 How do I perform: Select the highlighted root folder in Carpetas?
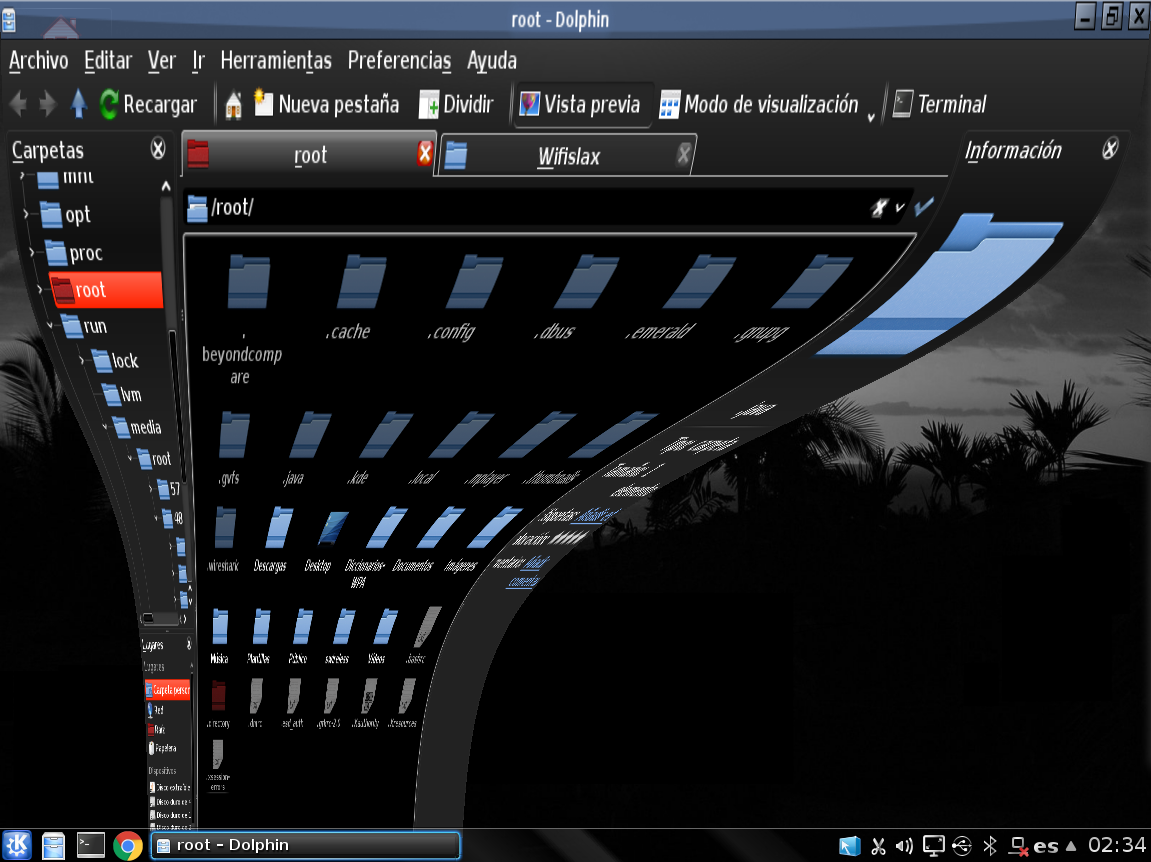[x=106, y=289]
